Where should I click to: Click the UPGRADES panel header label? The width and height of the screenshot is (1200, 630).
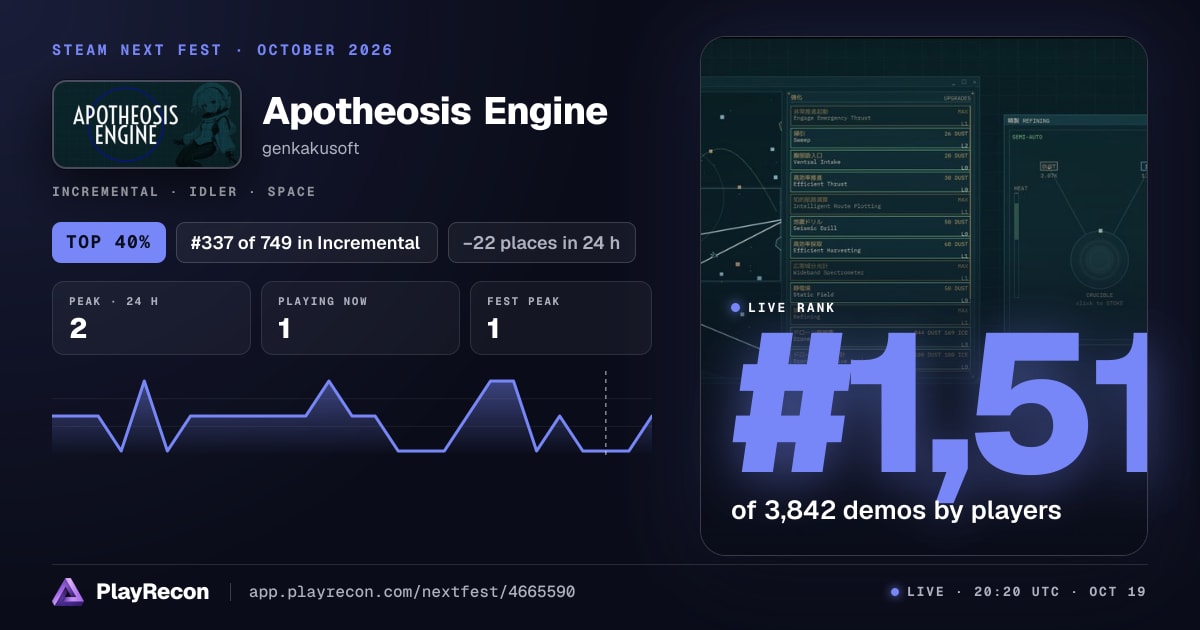click(x=957, y=98)
